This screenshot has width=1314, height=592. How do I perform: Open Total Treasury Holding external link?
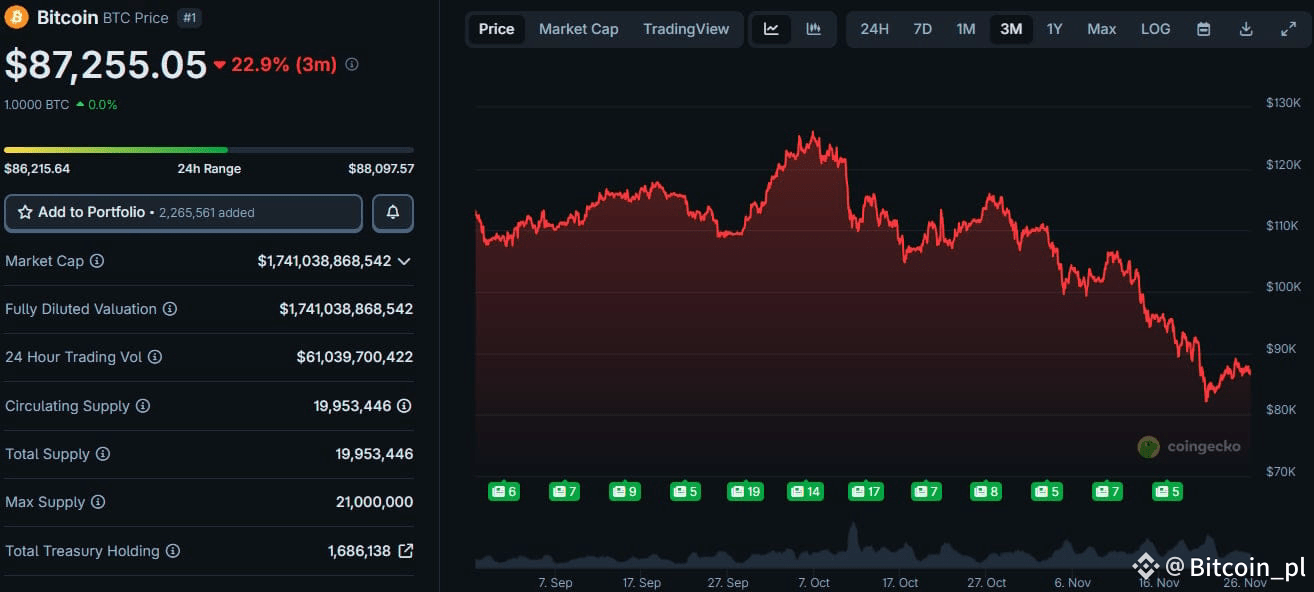point(405,551)
